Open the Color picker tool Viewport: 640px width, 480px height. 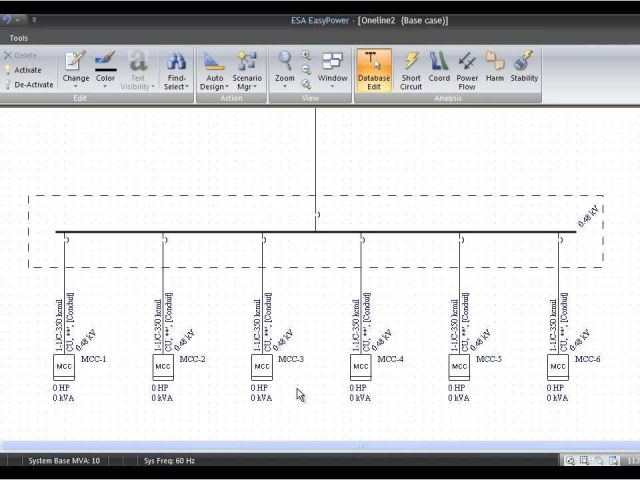pos(105,69)
